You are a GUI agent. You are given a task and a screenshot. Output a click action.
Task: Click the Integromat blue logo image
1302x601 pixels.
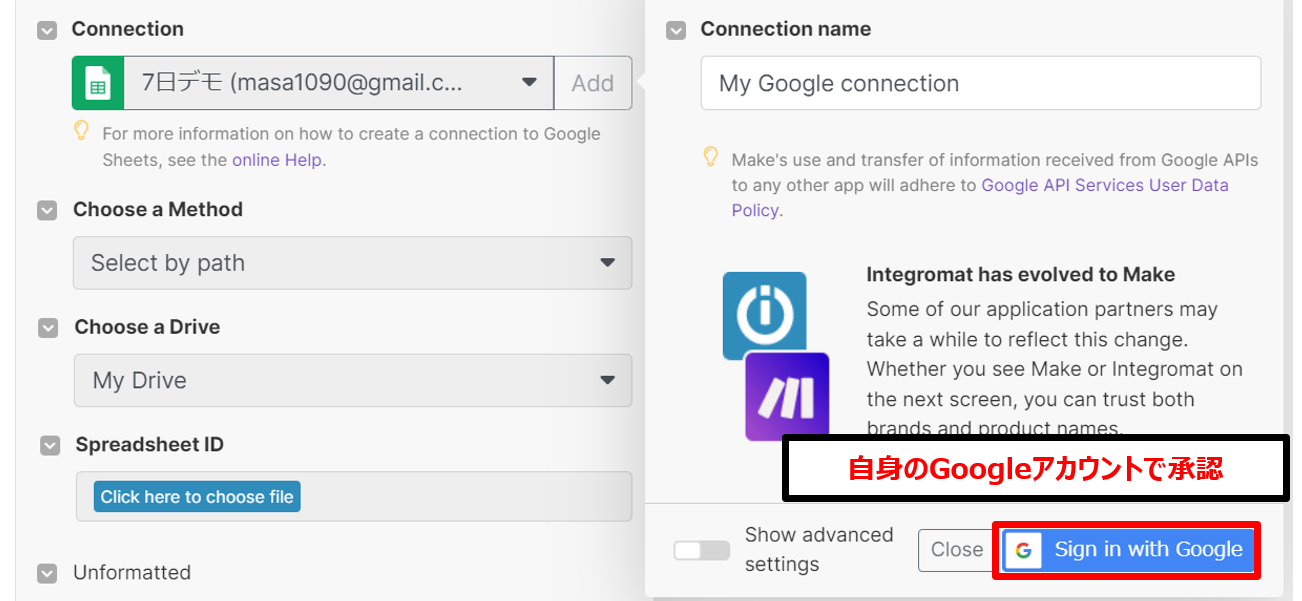click(765, 315)
